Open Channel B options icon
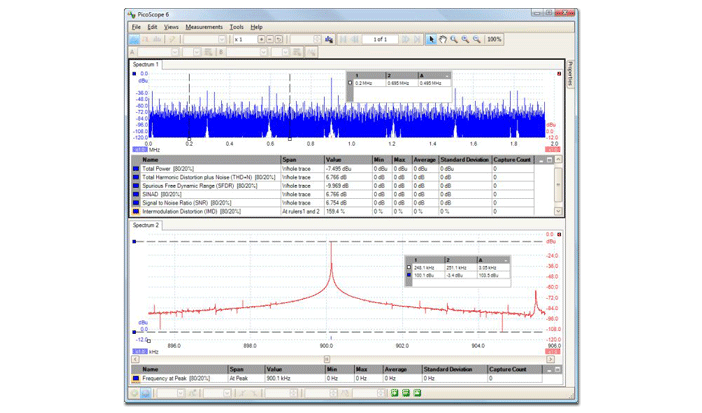 click(296, 52)
